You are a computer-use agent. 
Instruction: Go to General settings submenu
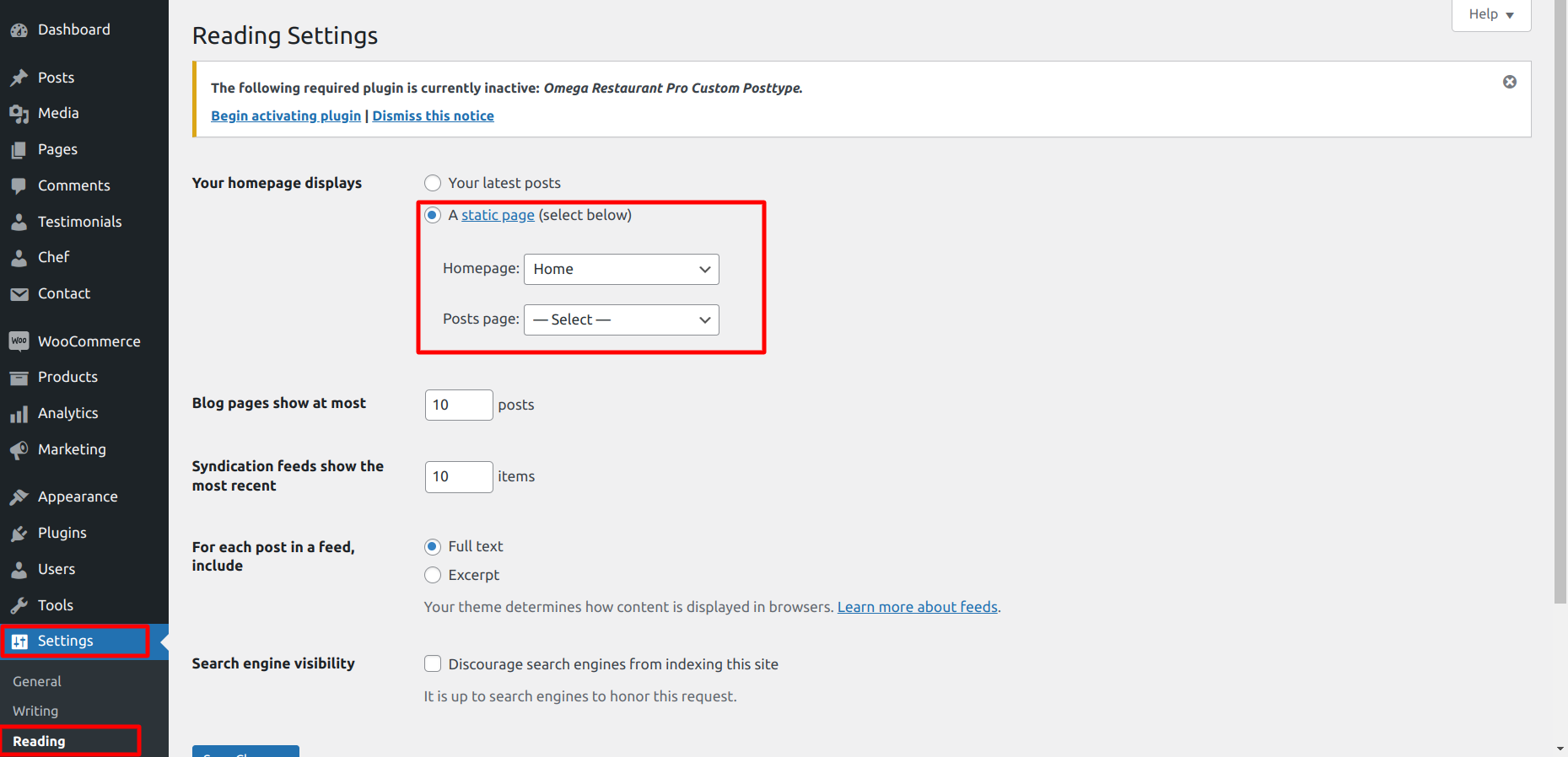pyautogui.click(x=37, y=681)
